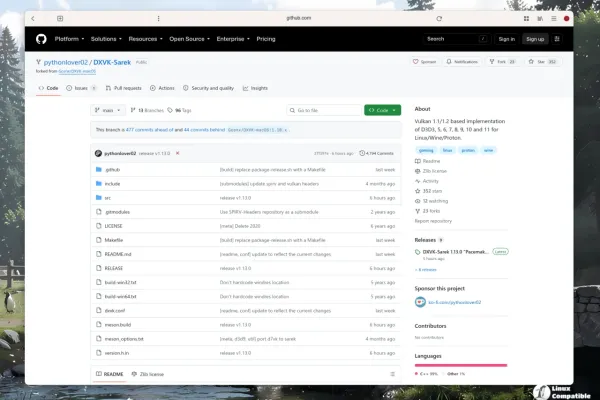The image size is (600, 400).
Task: Open the branch selector dropdown main
Action: coord(108,110)
